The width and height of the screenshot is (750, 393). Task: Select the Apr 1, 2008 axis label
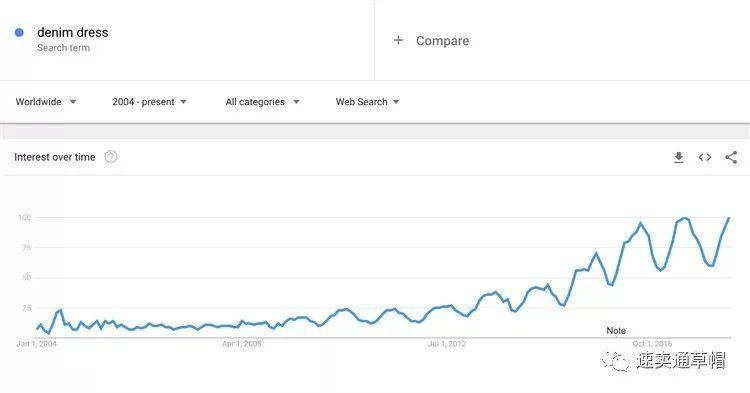tap(242, 344)
